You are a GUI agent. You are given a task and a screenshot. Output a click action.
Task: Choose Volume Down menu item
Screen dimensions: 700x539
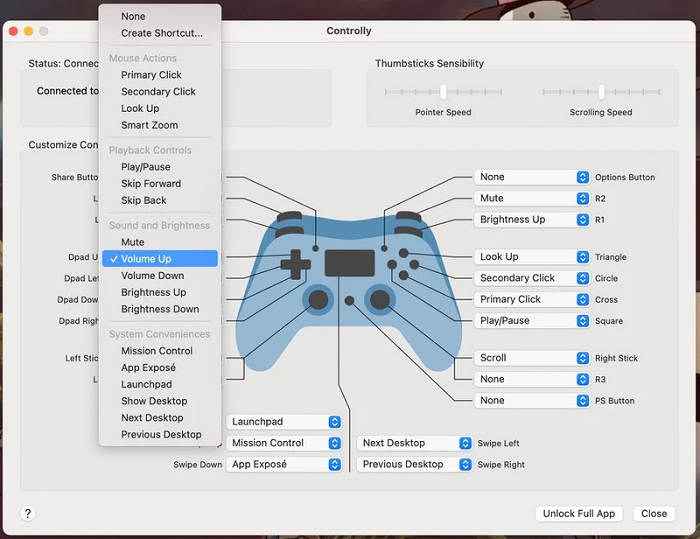(x=160, y=276)
